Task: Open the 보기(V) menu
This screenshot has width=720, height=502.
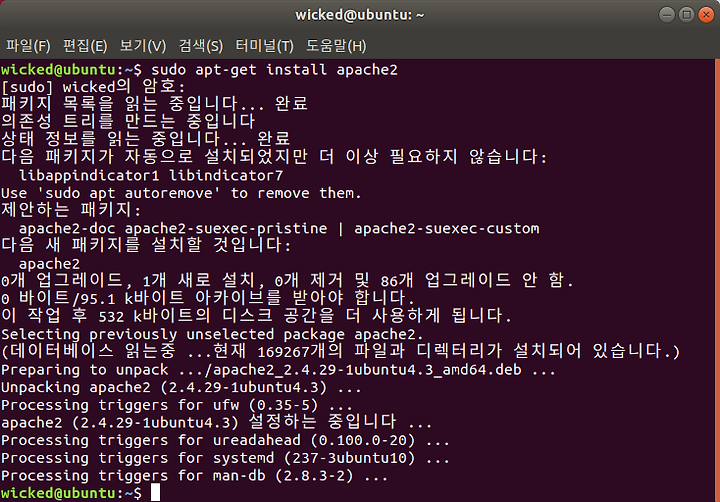Action: pos(143,46)
